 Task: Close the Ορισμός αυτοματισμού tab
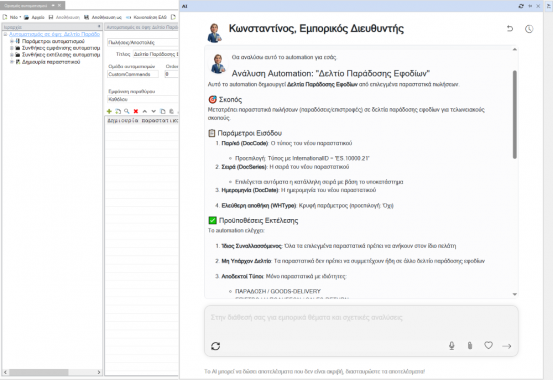59,5
